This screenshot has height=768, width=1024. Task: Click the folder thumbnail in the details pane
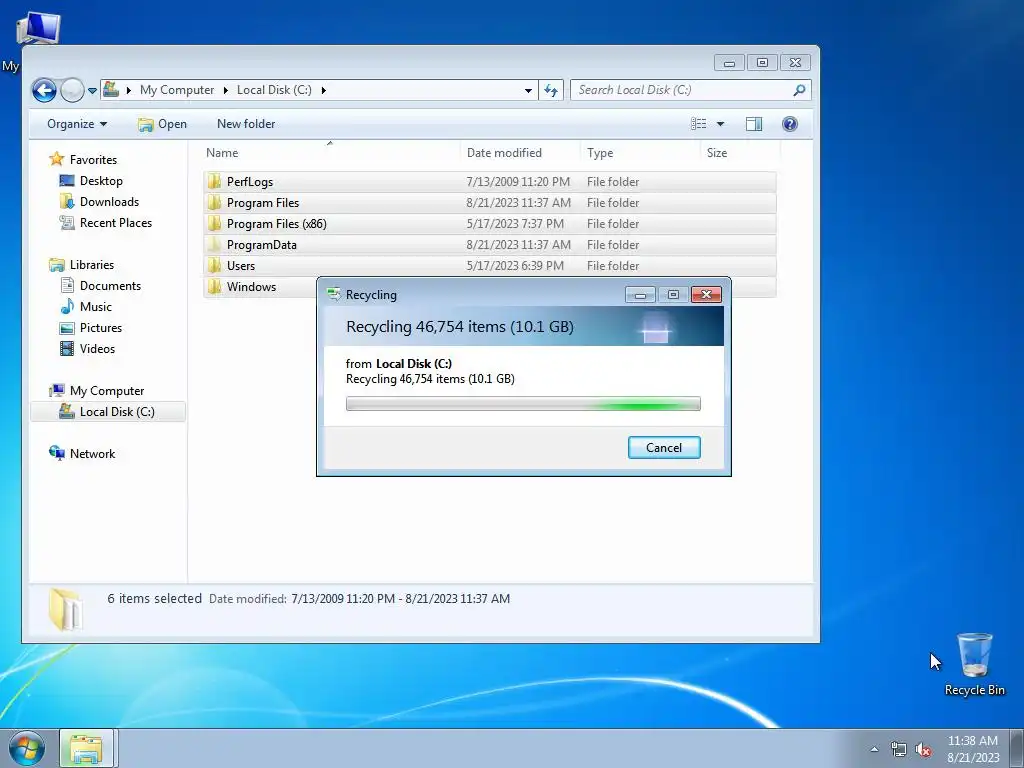65,609
